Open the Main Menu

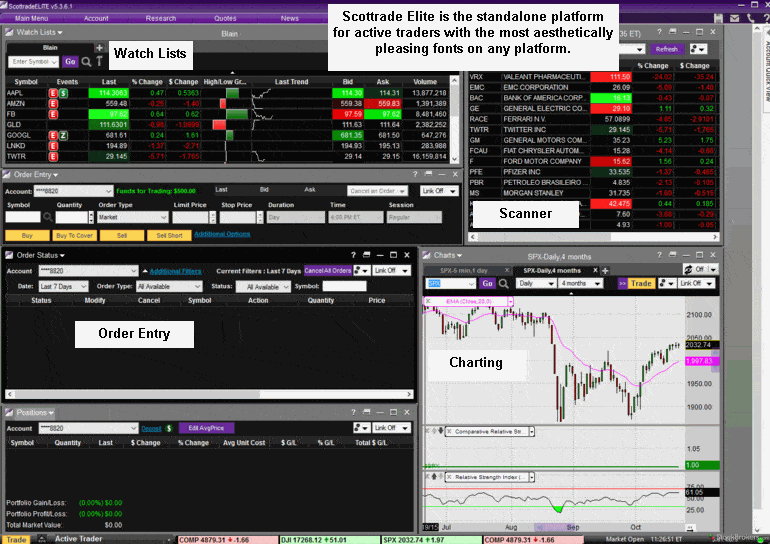tap(31, 18)
